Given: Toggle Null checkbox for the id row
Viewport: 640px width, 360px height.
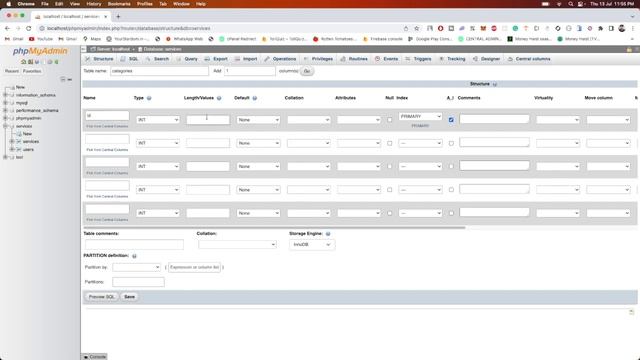Looking at the screenshot, I should click(389, 120).
